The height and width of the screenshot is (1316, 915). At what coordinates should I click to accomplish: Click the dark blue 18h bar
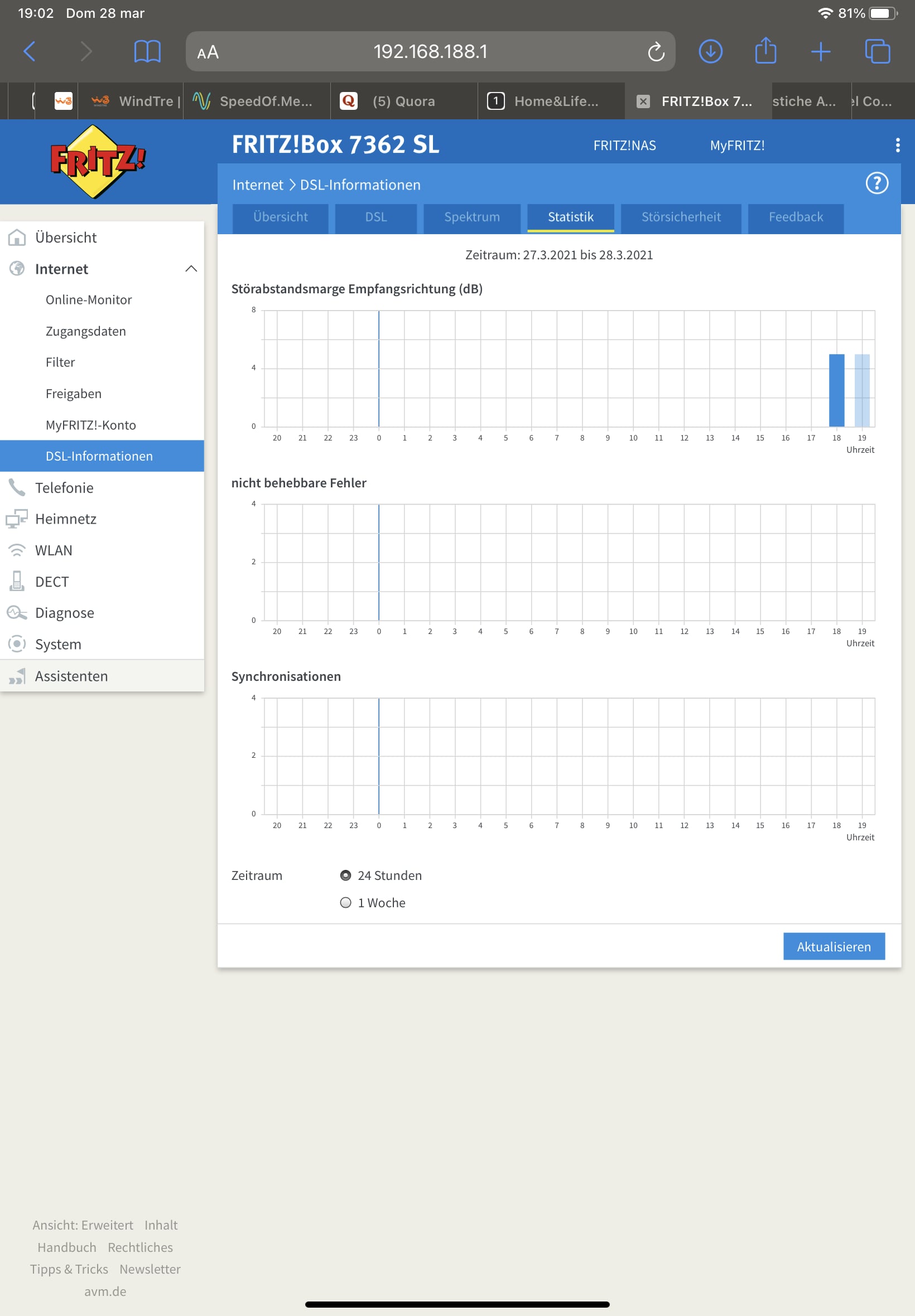pos(836,390)
